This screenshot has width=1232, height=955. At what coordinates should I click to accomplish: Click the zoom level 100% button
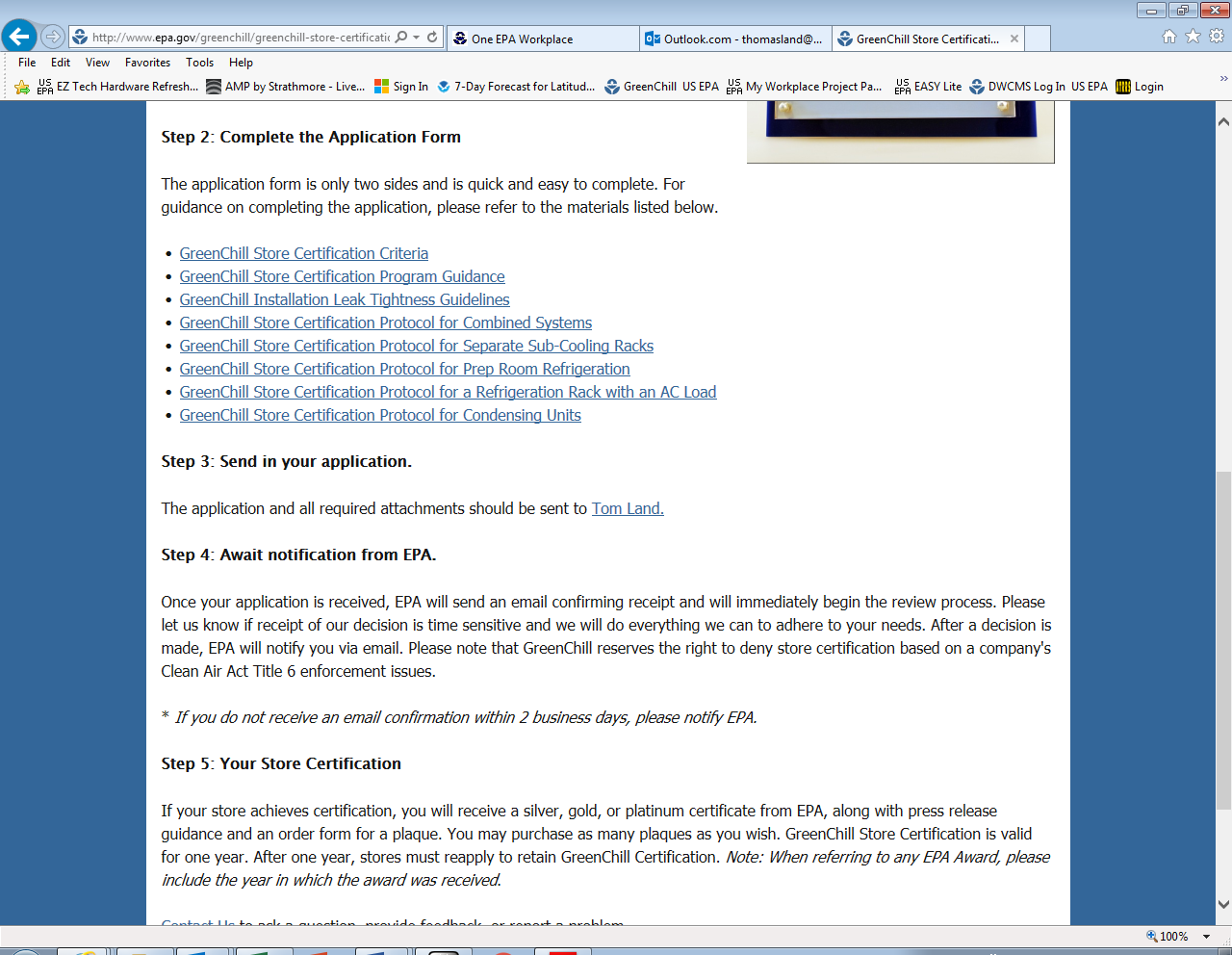(1167, 936)
